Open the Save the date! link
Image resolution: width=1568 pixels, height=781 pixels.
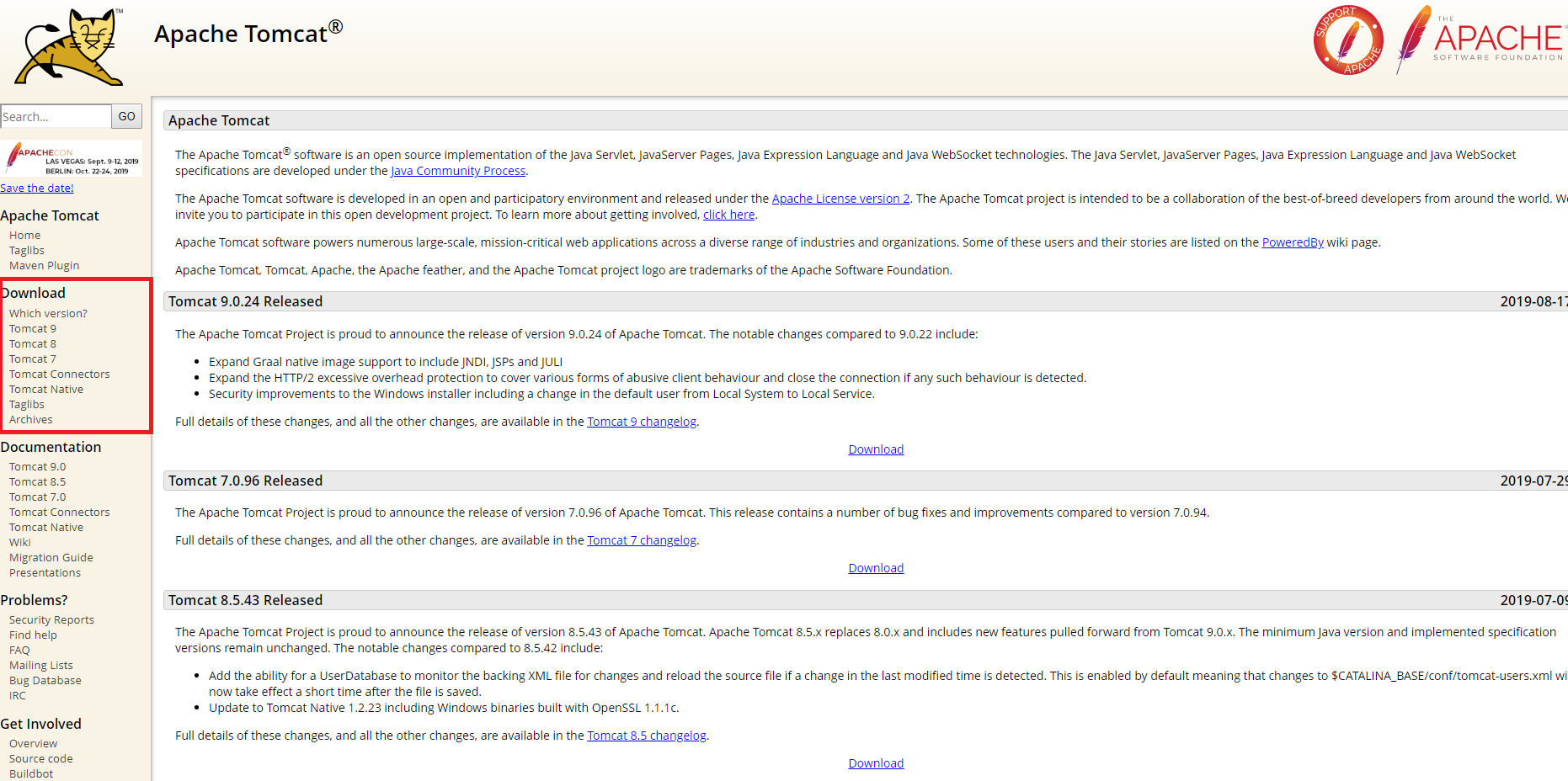tap(37, 188)
